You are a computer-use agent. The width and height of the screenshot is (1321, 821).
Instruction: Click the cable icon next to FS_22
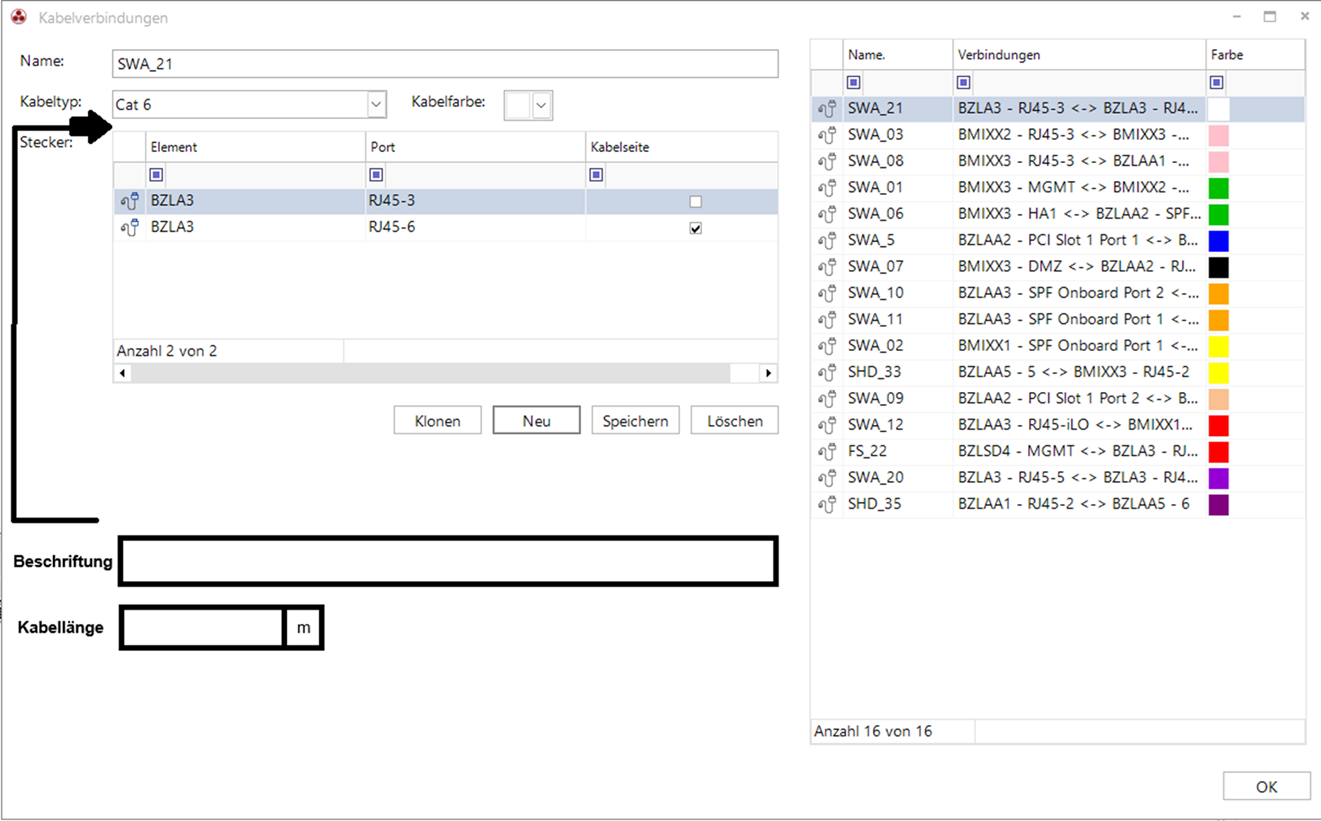pyautogui.click(x=826, y=452)
